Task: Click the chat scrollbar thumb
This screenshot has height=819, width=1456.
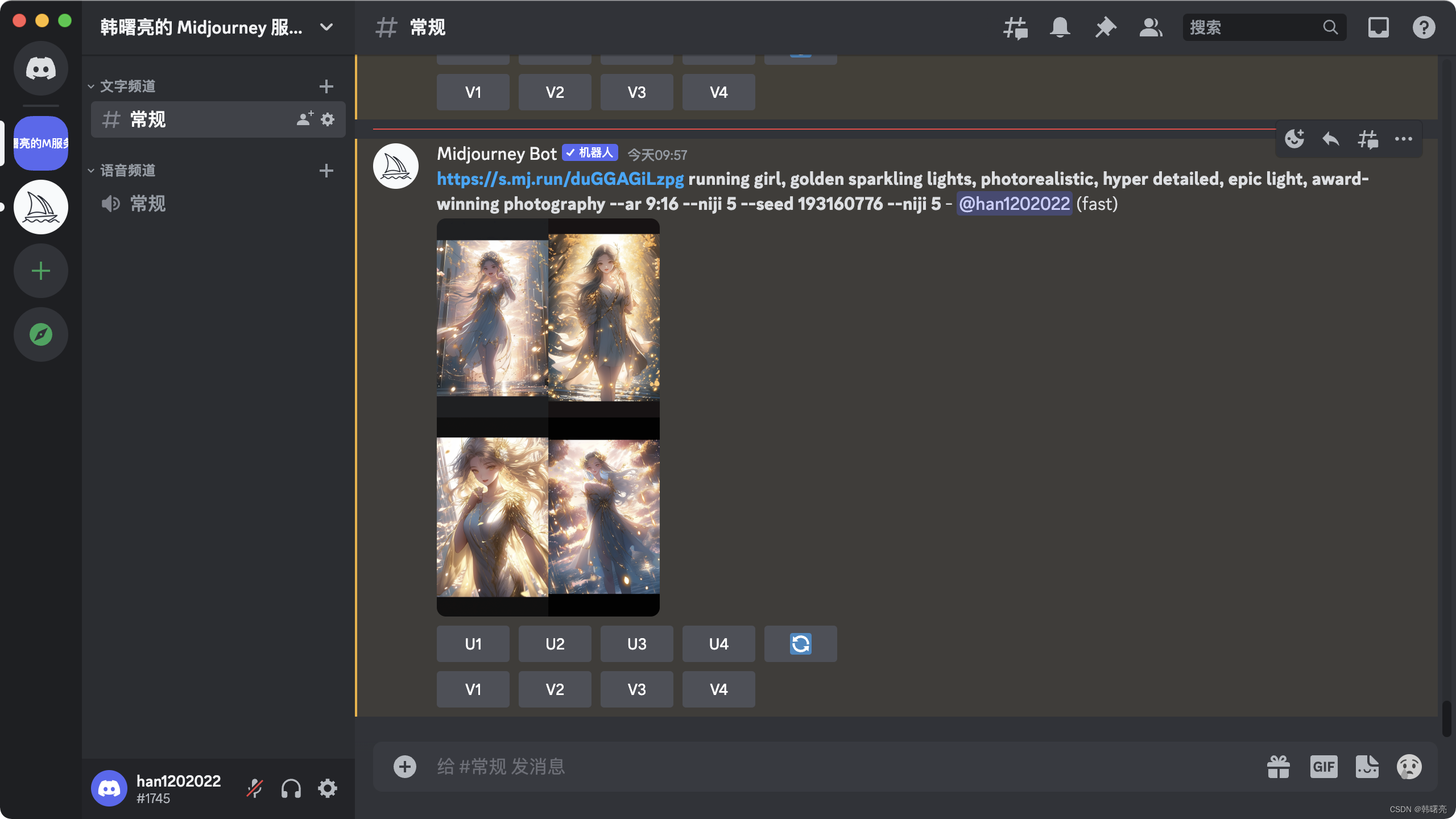Action: (1446, 719)
